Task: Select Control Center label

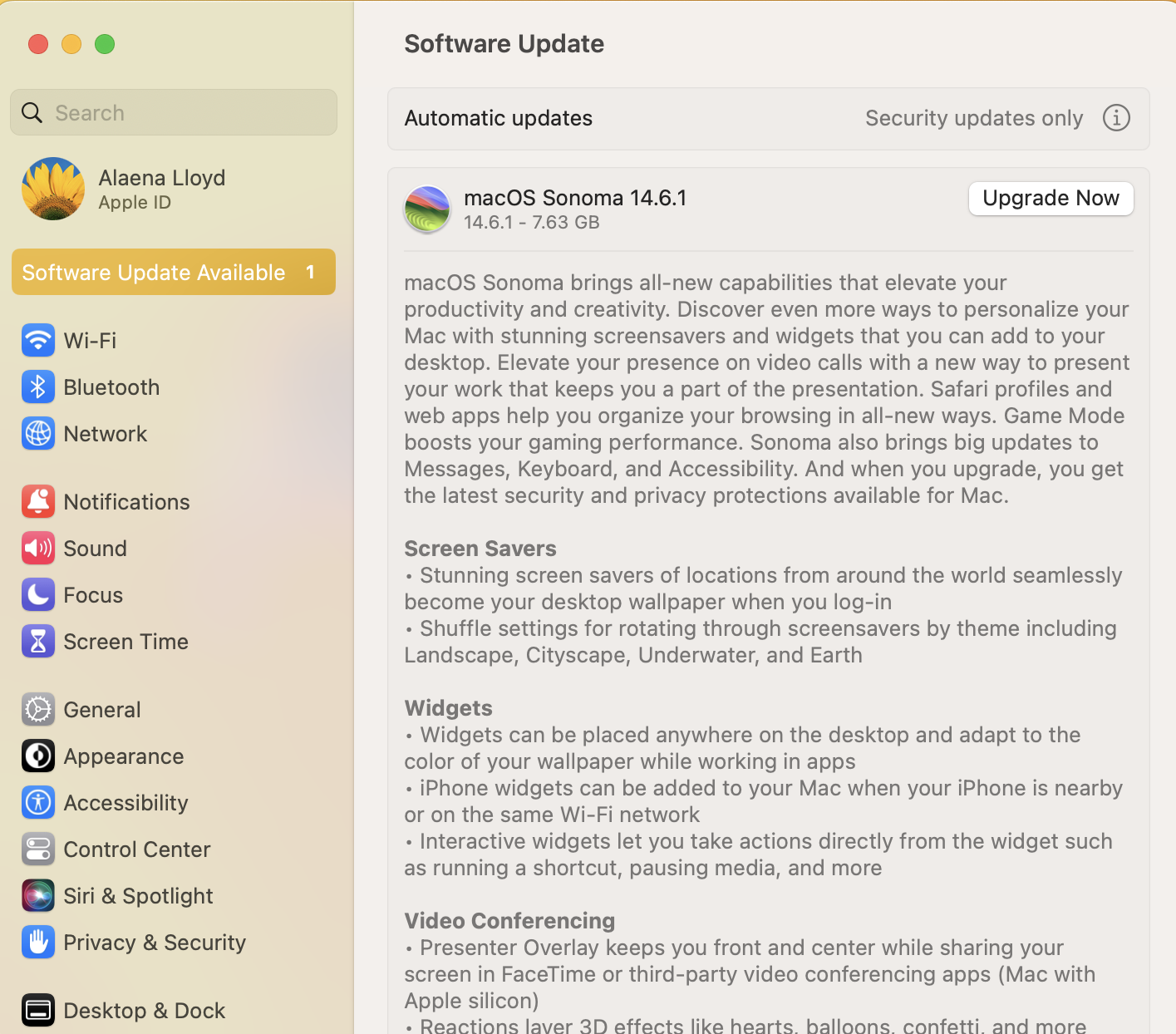Action: pos(137,849)
